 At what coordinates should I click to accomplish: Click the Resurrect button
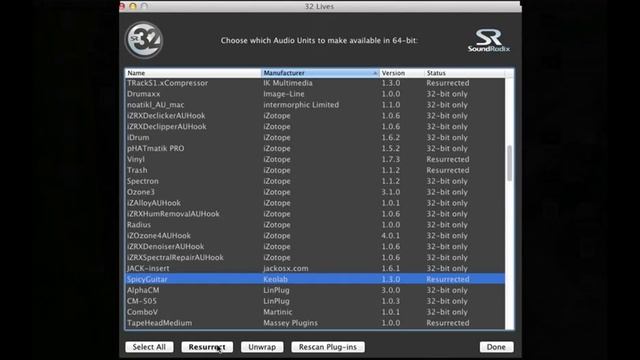pyautogui.click(x=207, y=347)
